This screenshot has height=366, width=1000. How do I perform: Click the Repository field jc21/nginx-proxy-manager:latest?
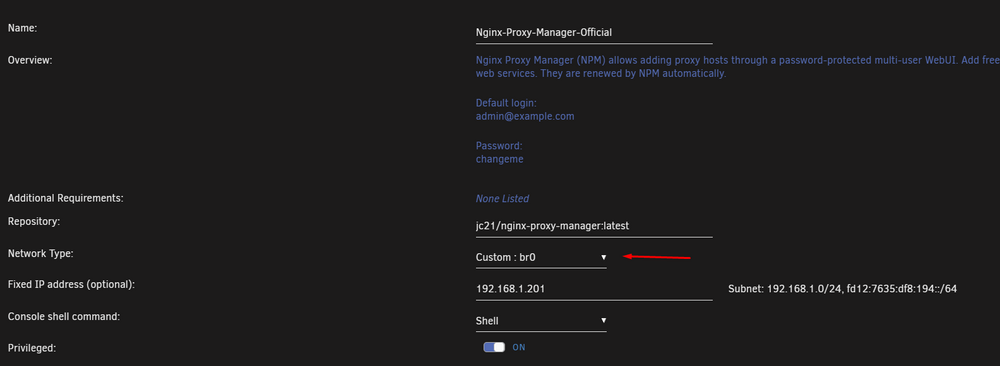(x=594, y=226)
